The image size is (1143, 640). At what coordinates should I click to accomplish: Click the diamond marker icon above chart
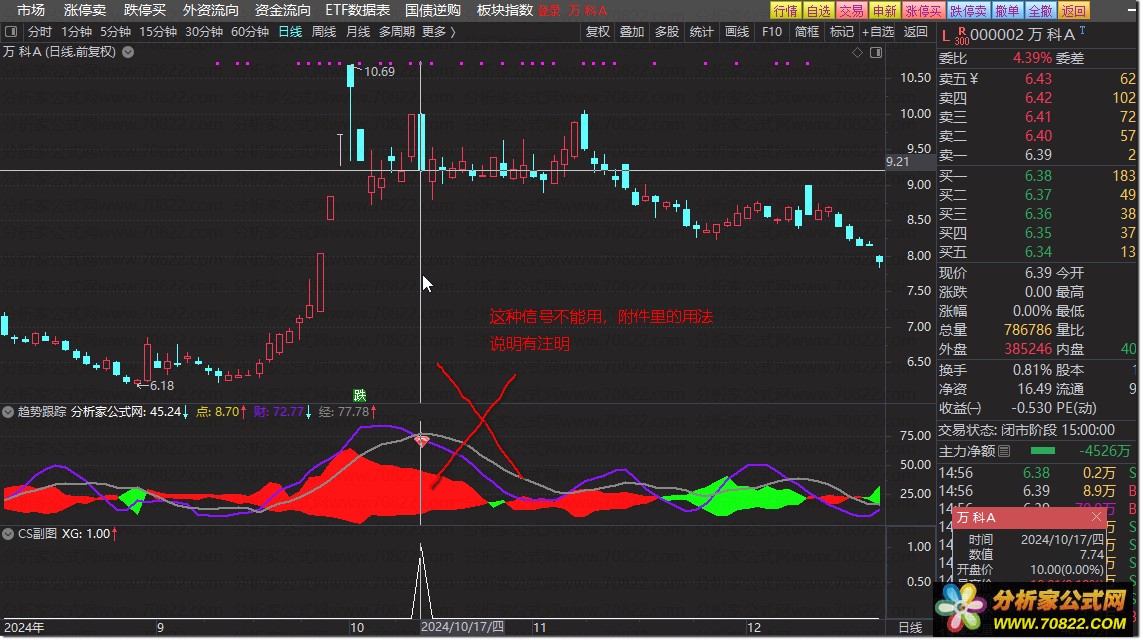pyautogui.click(x=857, y=52)
